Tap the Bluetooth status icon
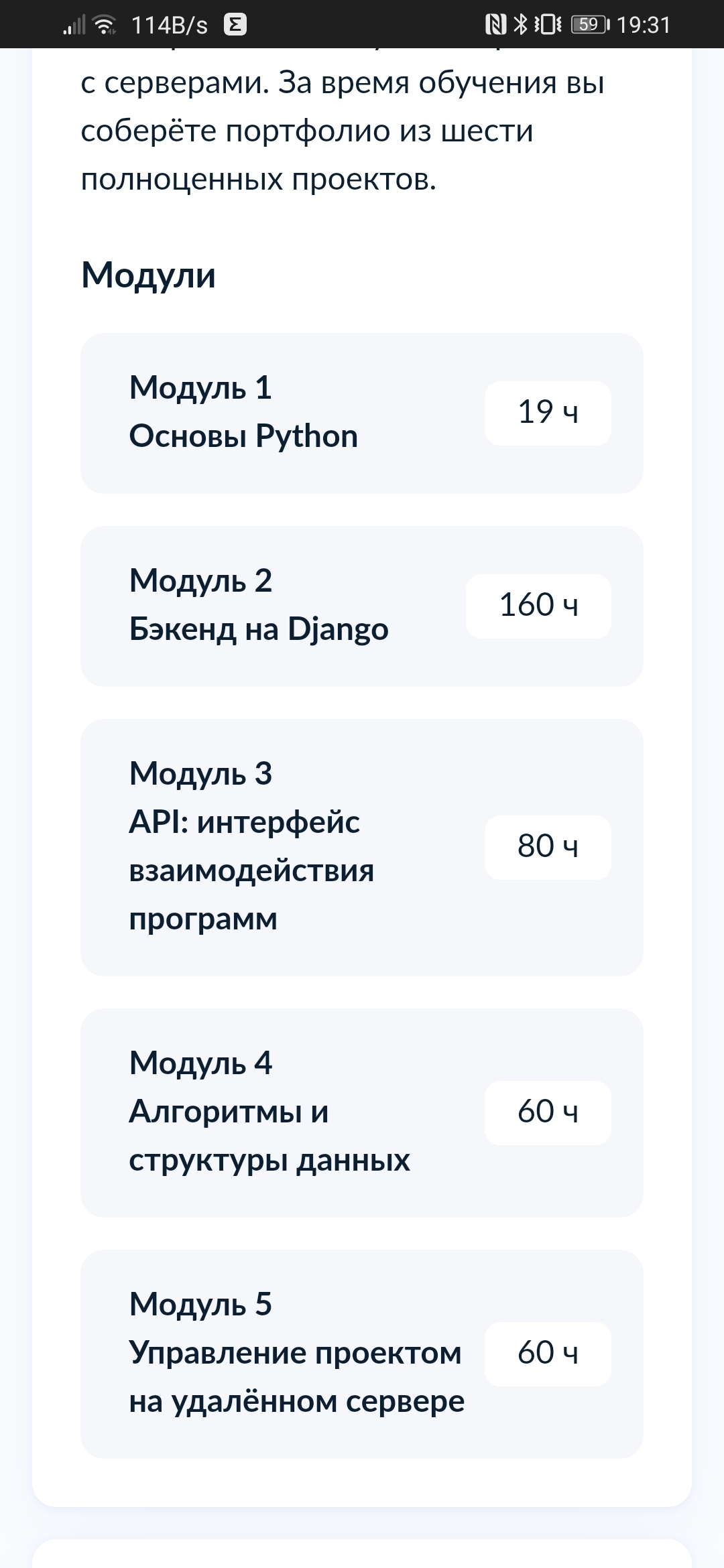724x1568 pixels. (x=520, y=25)
